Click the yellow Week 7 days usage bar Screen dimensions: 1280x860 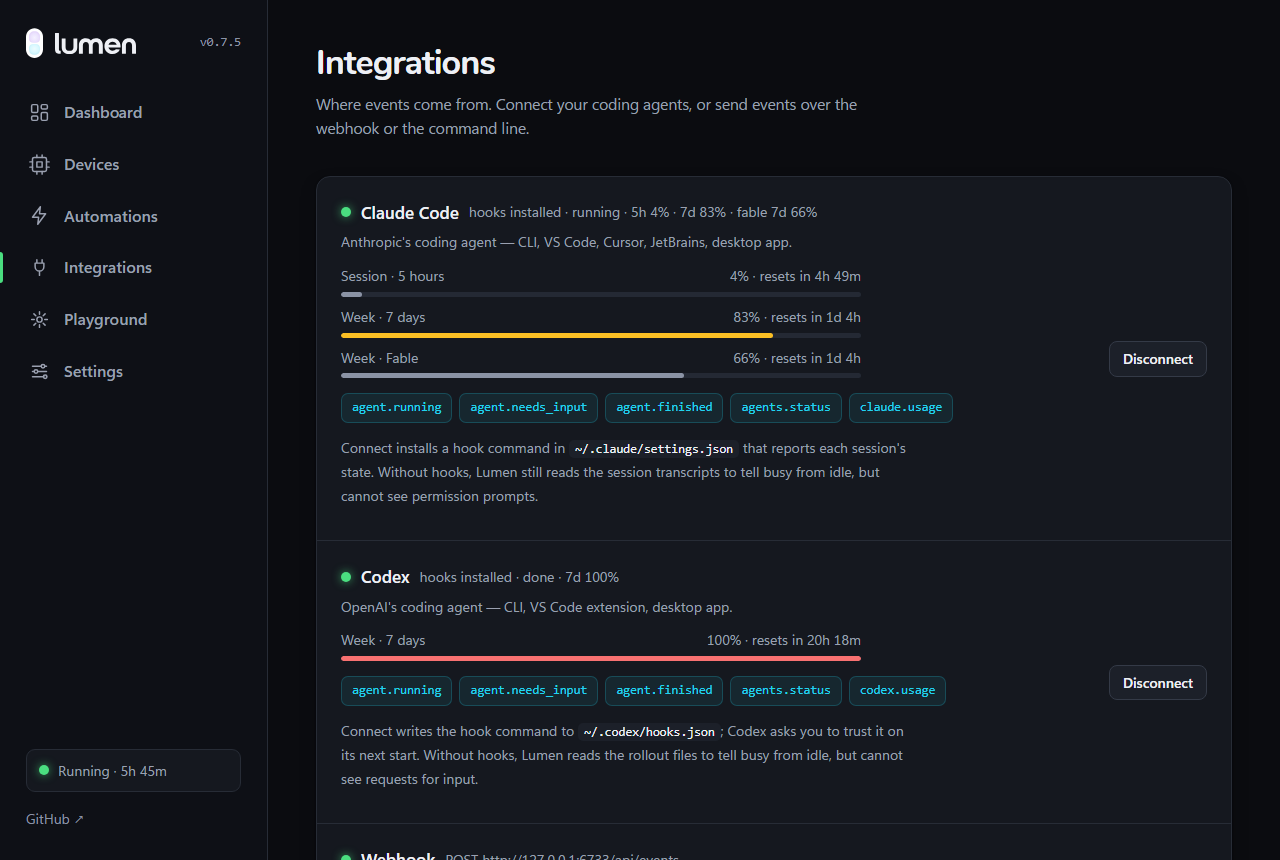(601, 335)
